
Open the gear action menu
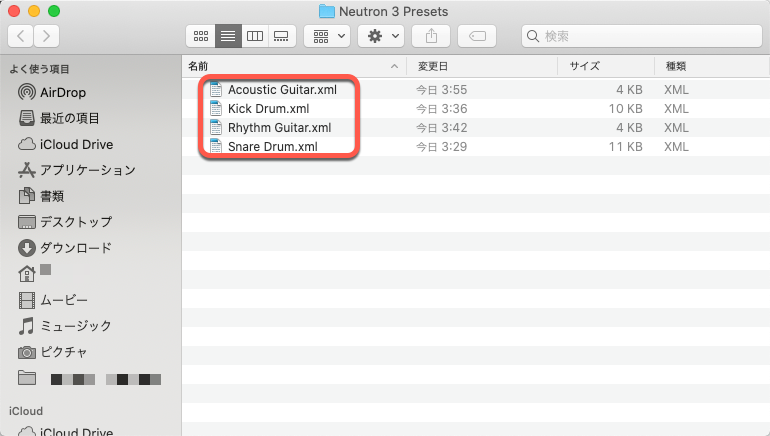381,36
